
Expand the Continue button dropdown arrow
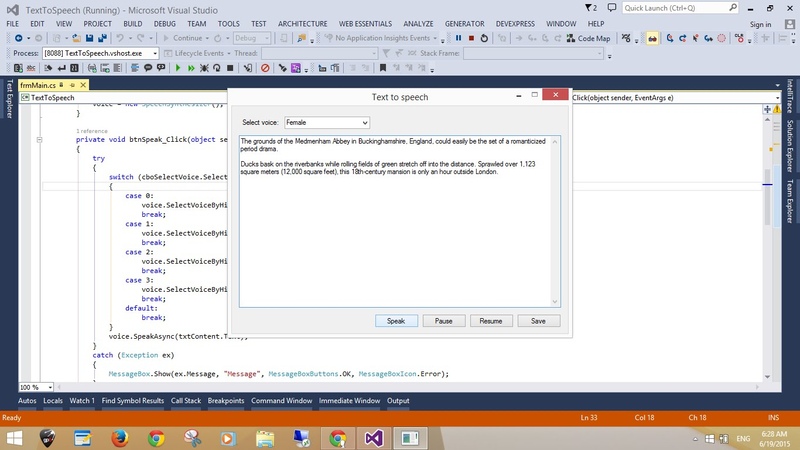[207, 38]
